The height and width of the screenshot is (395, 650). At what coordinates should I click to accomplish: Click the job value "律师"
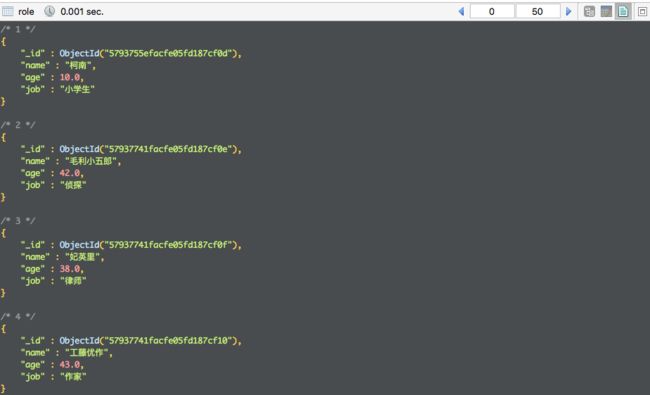pos(73,281)
